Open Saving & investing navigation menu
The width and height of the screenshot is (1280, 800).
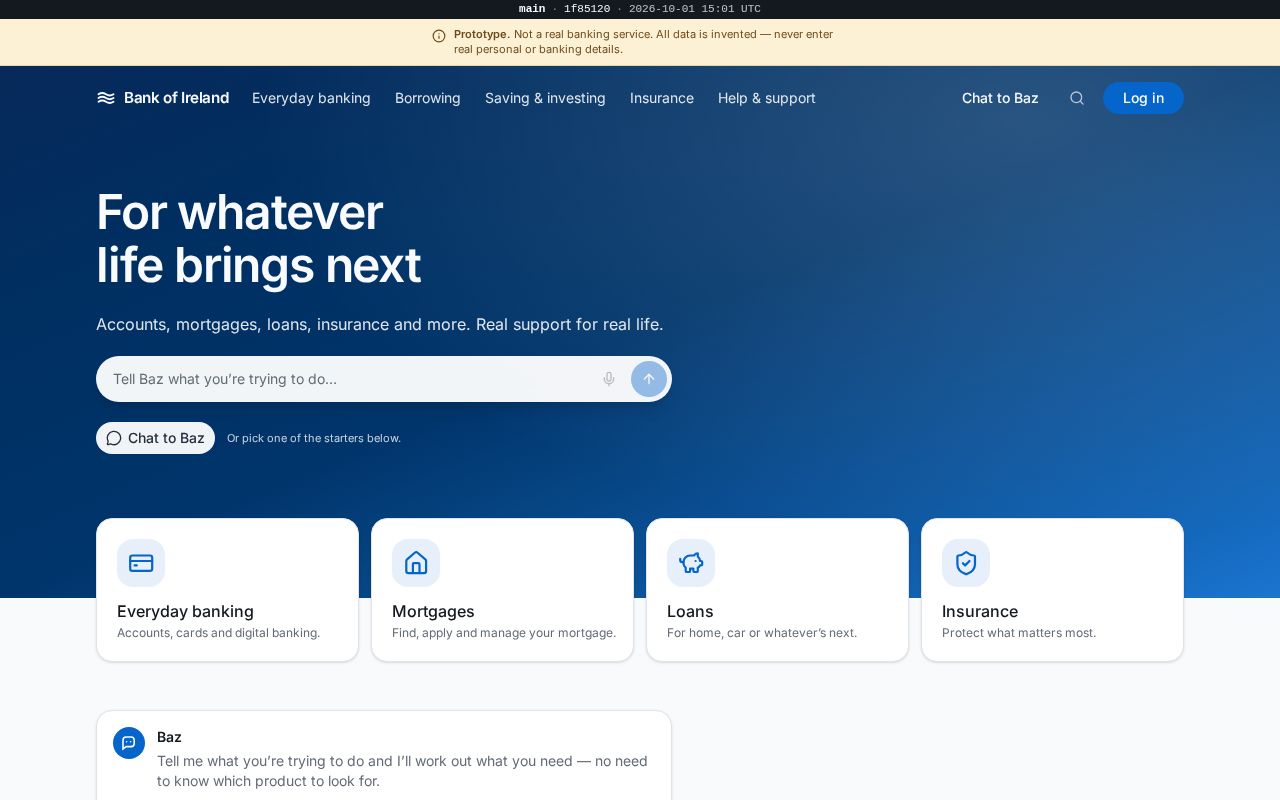pyautogui.click(x=545, y=98)
